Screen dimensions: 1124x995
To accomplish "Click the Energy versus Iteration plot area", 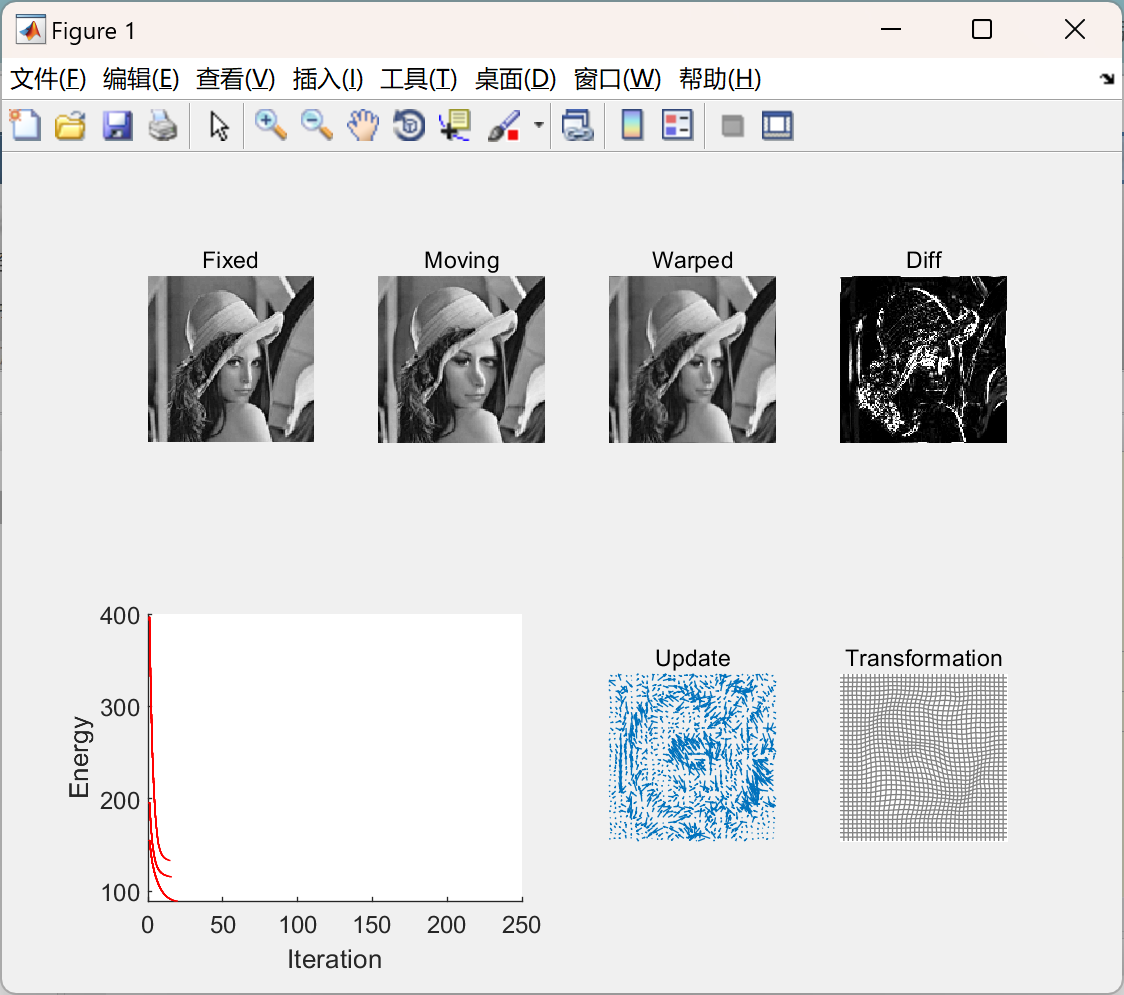I will 335,757.
